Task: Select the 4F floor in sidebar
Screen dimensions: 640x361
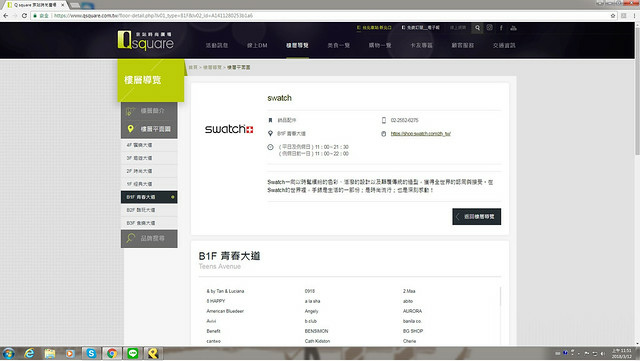Action: coord(149,145)
